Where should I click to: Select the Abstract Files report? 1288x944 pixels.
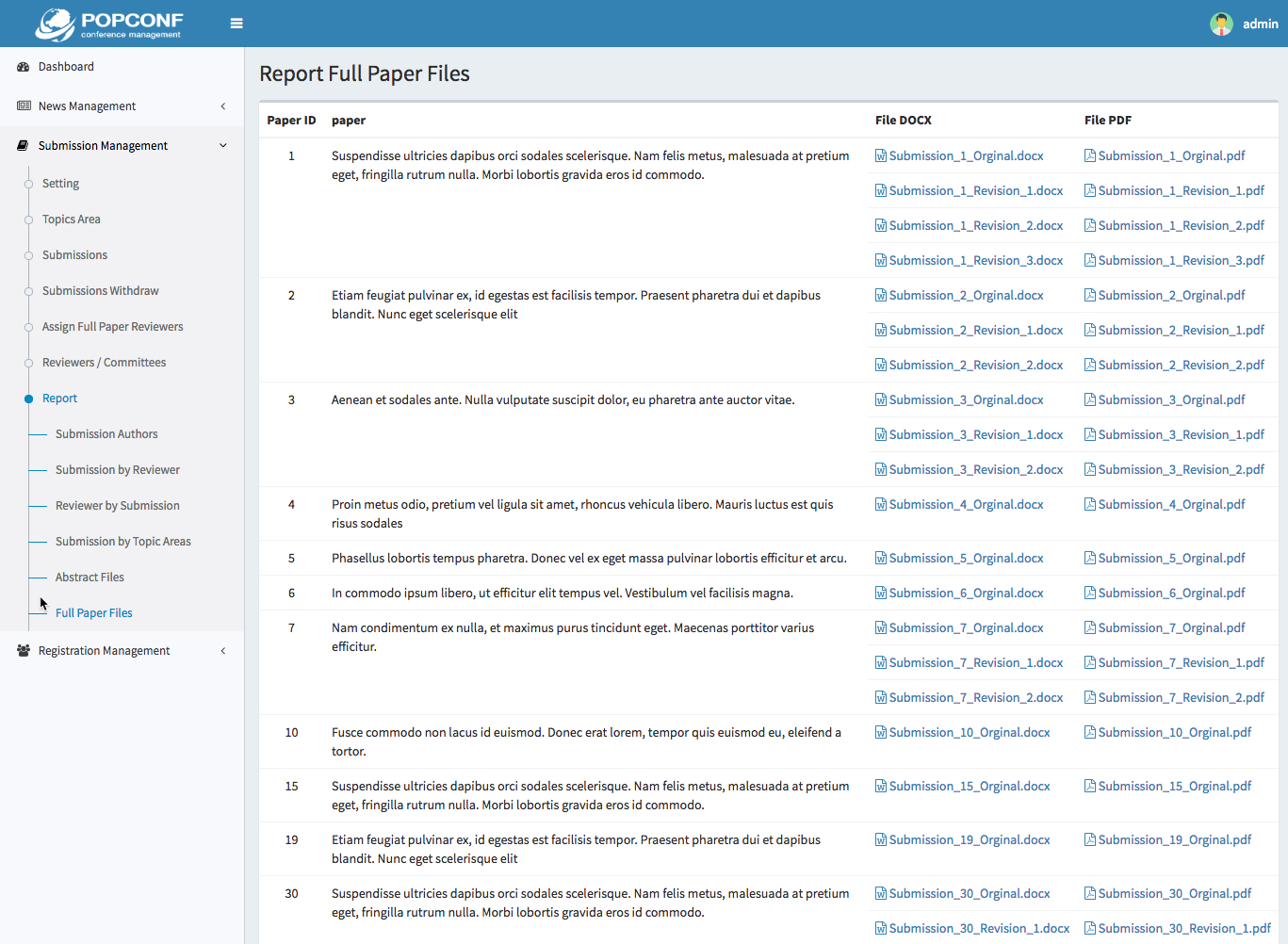pos(90,578)
